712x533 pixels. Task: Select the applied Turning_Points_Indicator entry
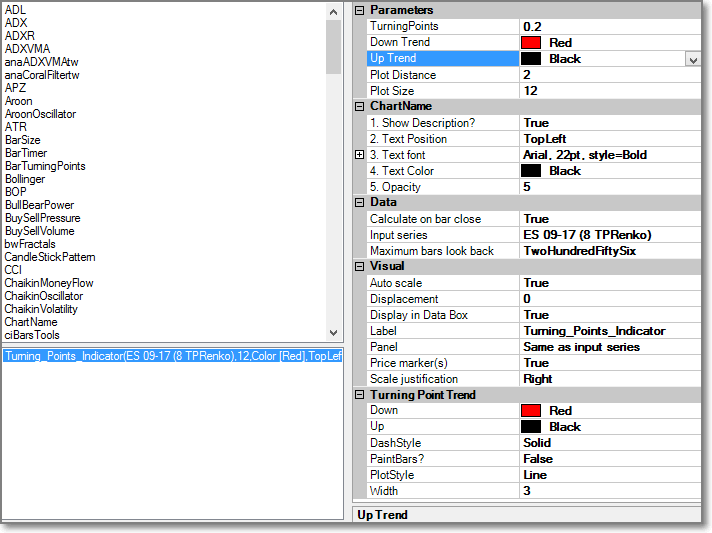click(x=172, y=356)
